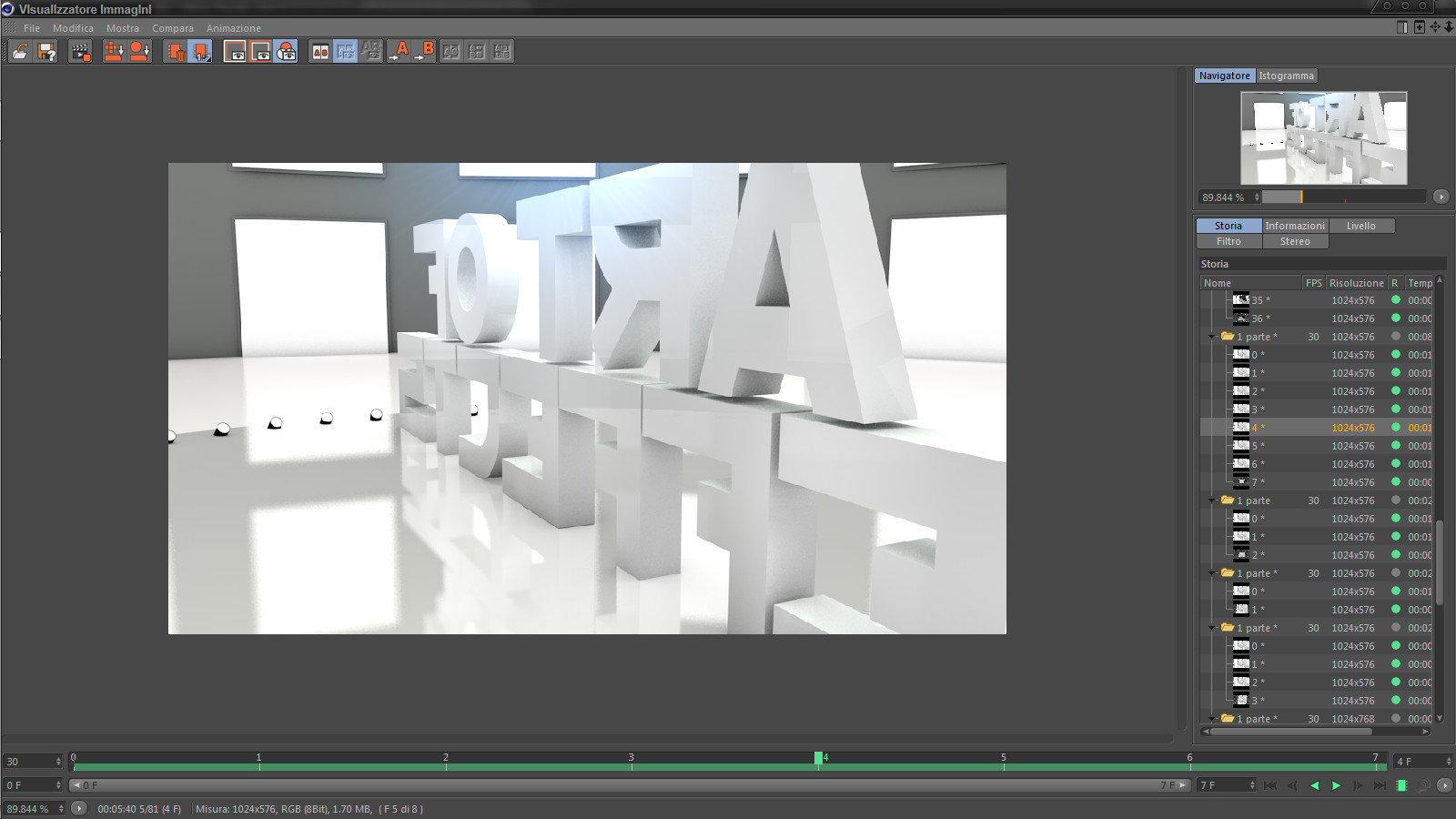Click the delete image trash icon

[175, 52]
